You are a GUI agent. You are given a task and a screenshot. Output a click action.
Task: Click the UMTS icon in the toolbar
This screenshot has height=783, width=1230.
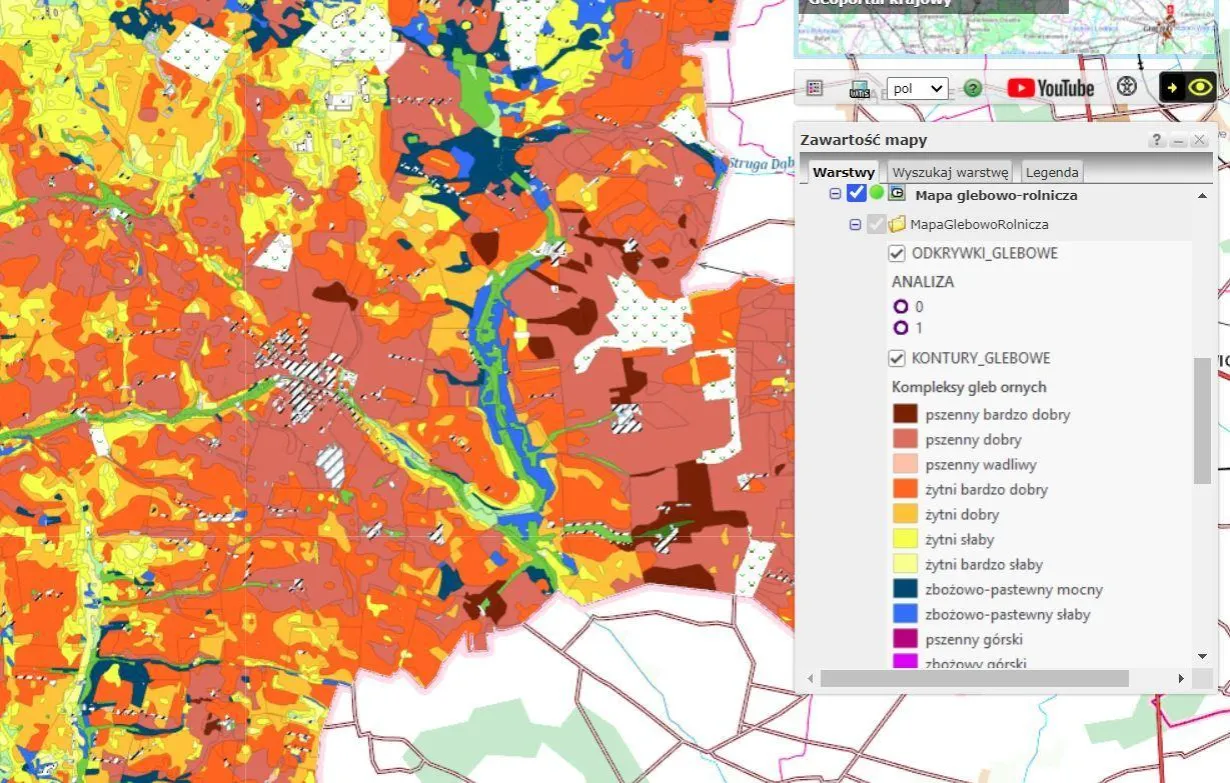tap(857, 88)
